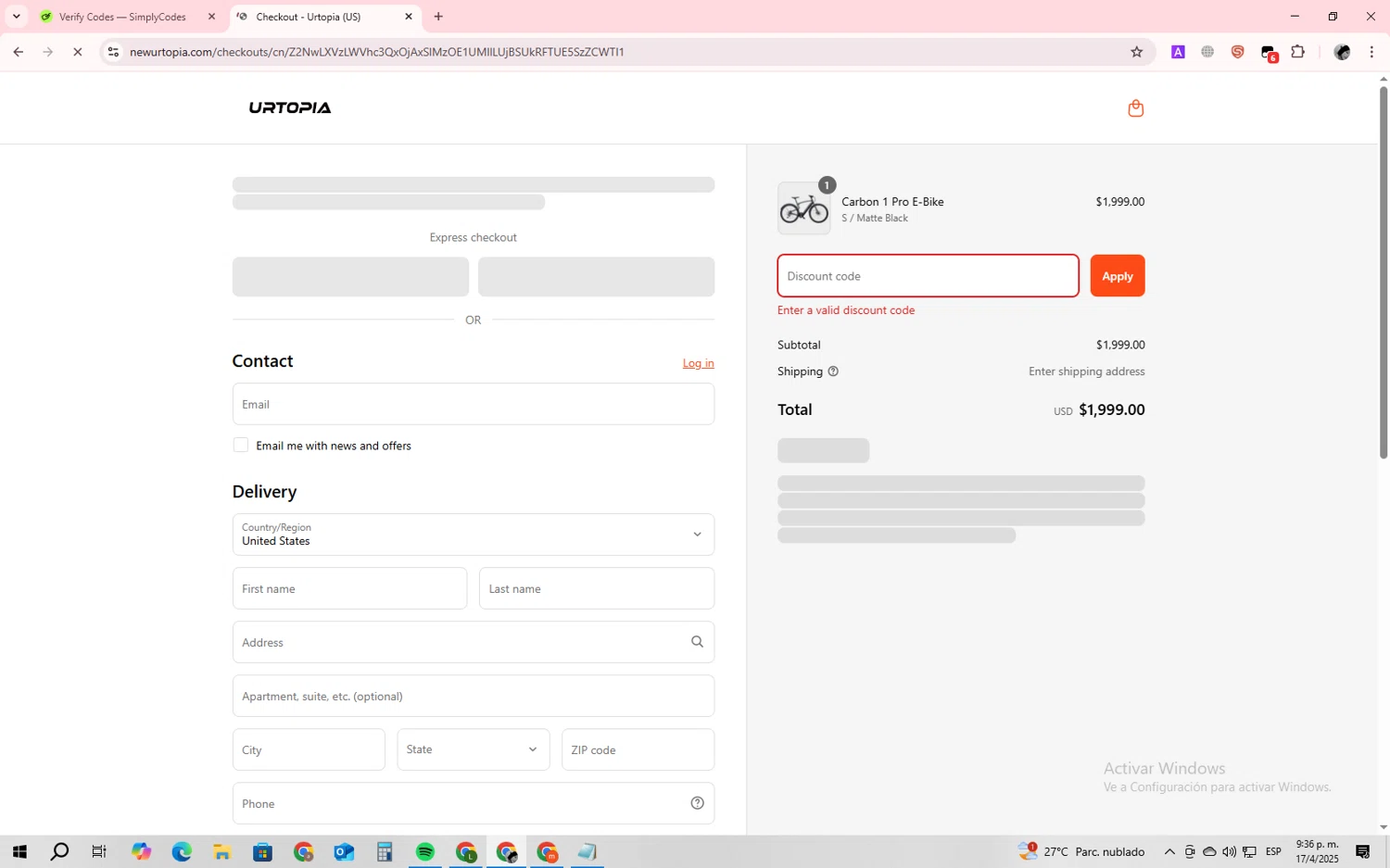
Task: Open the weather widget 27°C Parc. nublado
Action: [1081, 852]
